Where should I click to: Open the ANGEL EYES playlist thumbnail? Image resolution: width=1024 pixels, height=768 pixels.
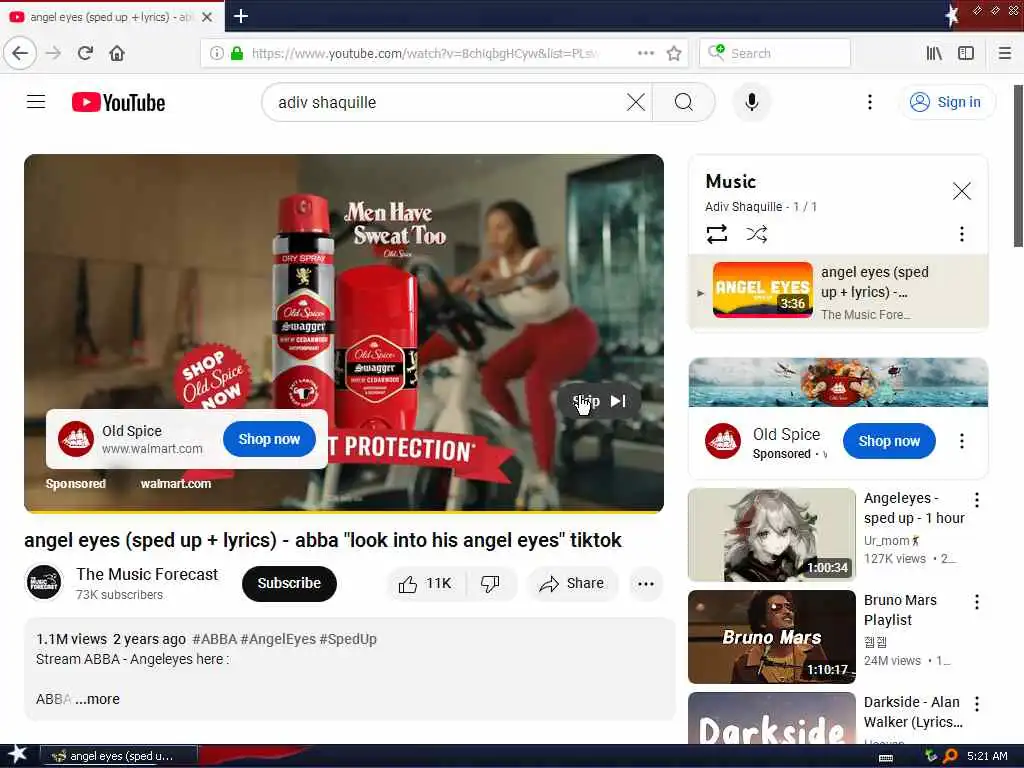tap(763, 289)
